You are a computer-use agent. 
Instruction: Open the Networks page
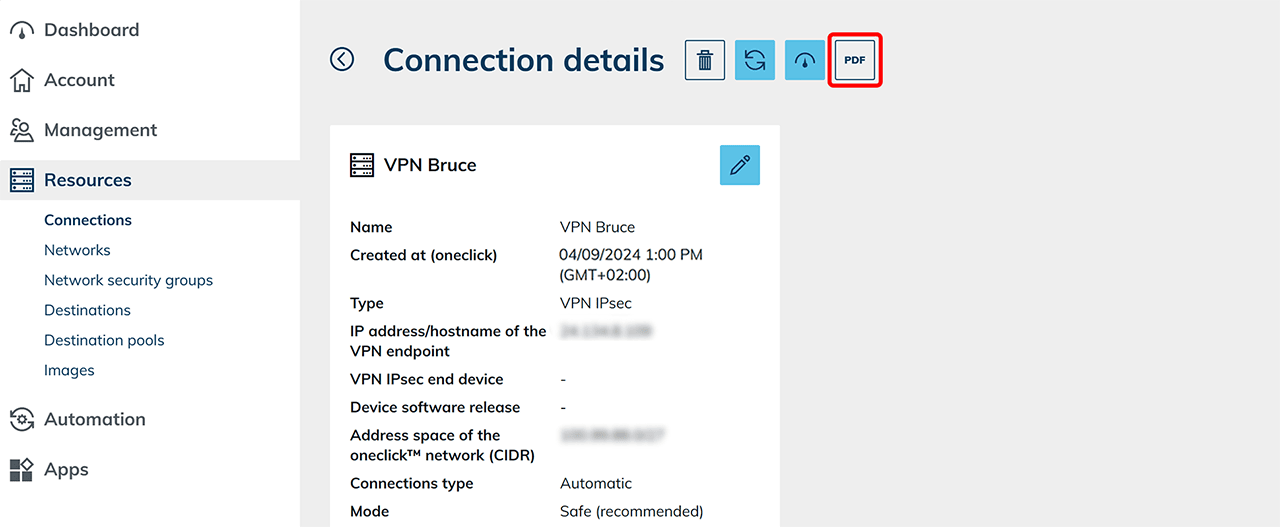coord(77,250)
